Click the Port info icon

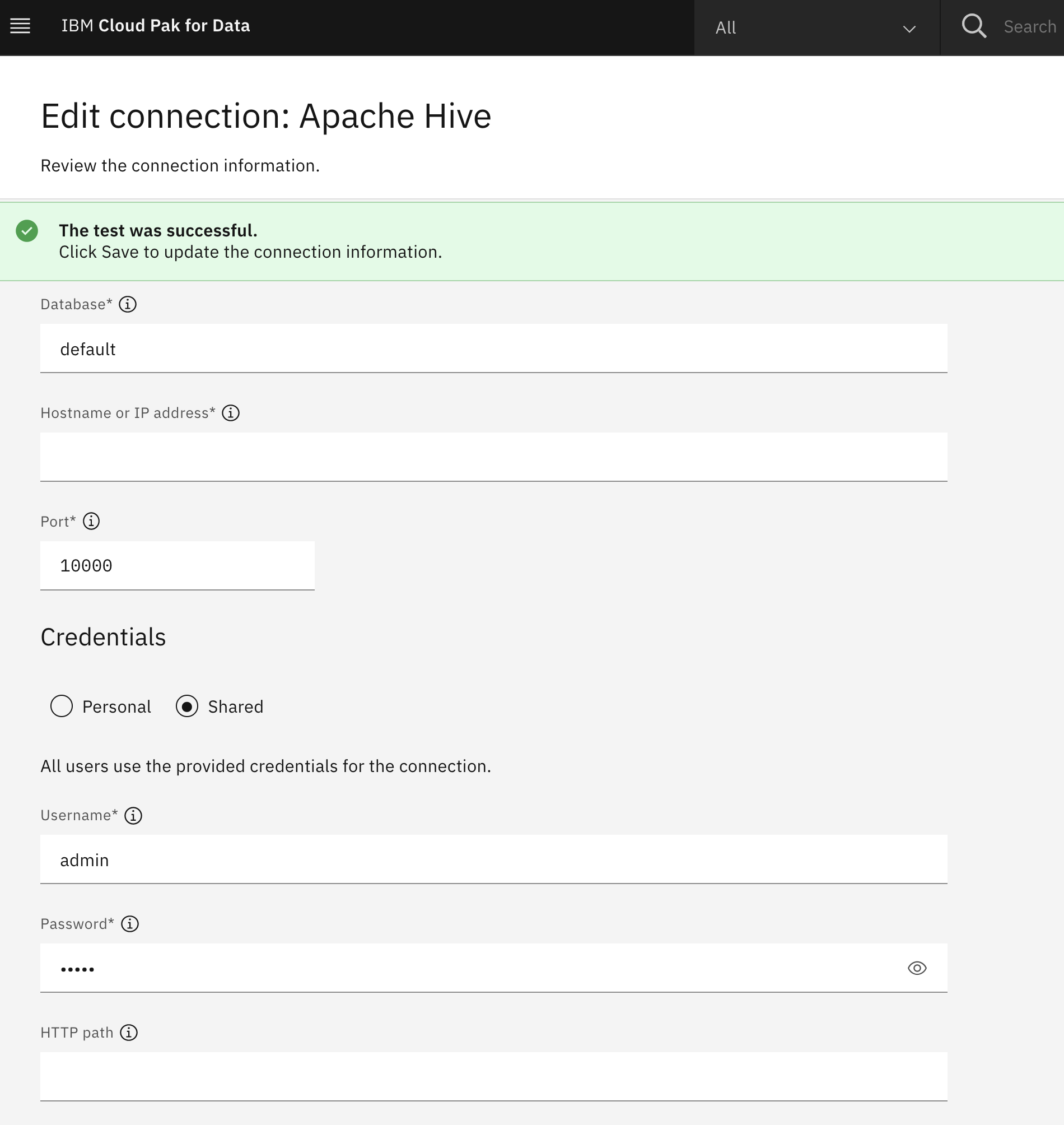(x=91, y=522)
